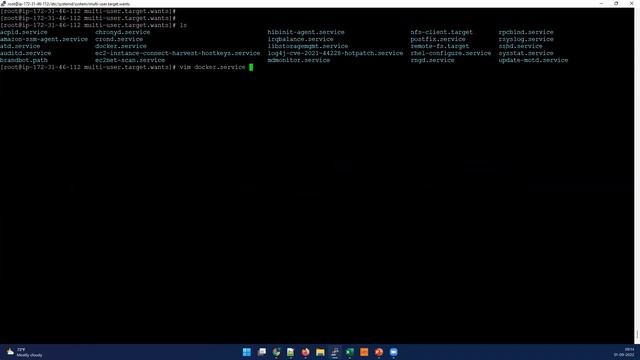Open the orange app icon in the taskbar
The image size is (640, 360).
364,352
